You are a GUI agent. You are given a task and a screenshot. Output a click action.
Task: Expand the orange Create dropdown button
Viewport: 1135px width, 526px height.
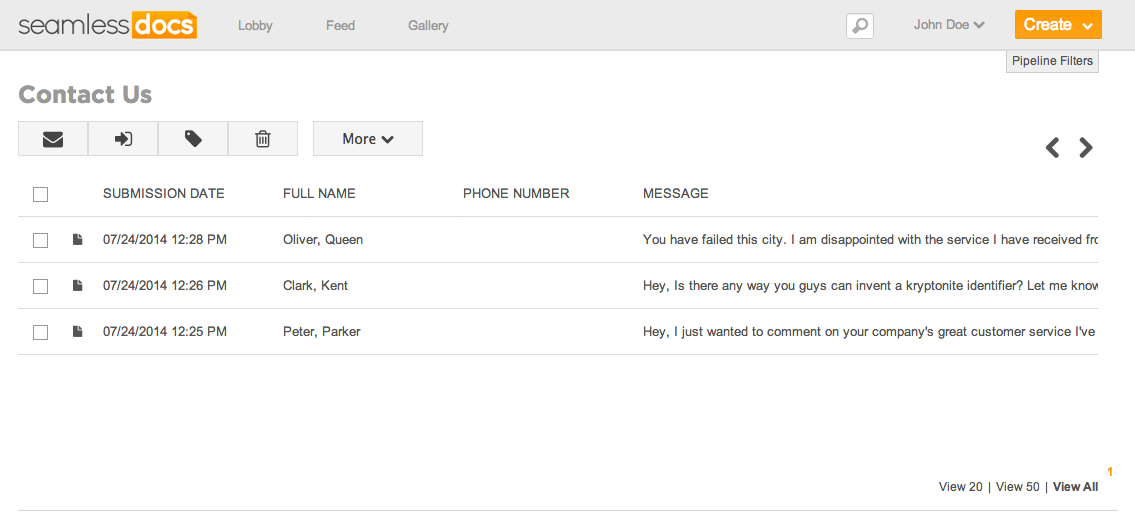[x=1058, y=25]
